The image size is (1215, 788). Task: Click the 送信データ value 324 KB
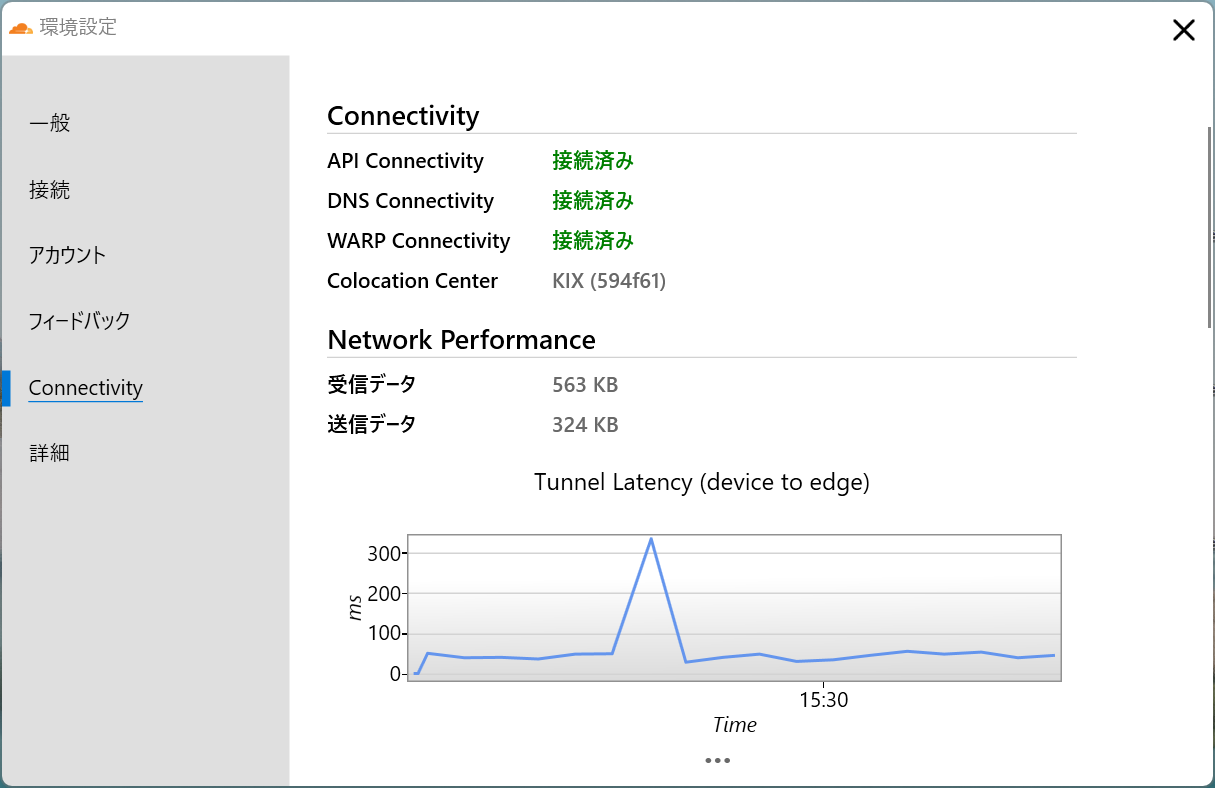coord(585,424)
